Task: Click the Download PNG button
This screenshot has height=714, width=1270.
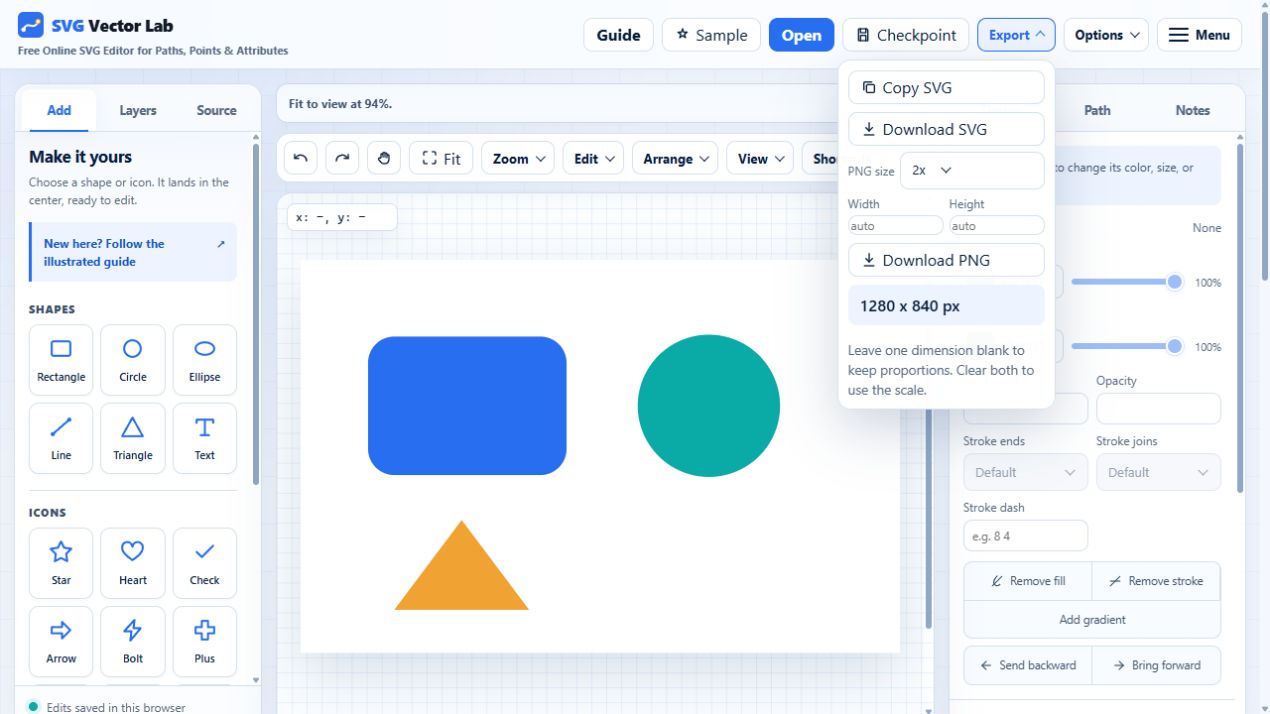Action: point(946,260)
